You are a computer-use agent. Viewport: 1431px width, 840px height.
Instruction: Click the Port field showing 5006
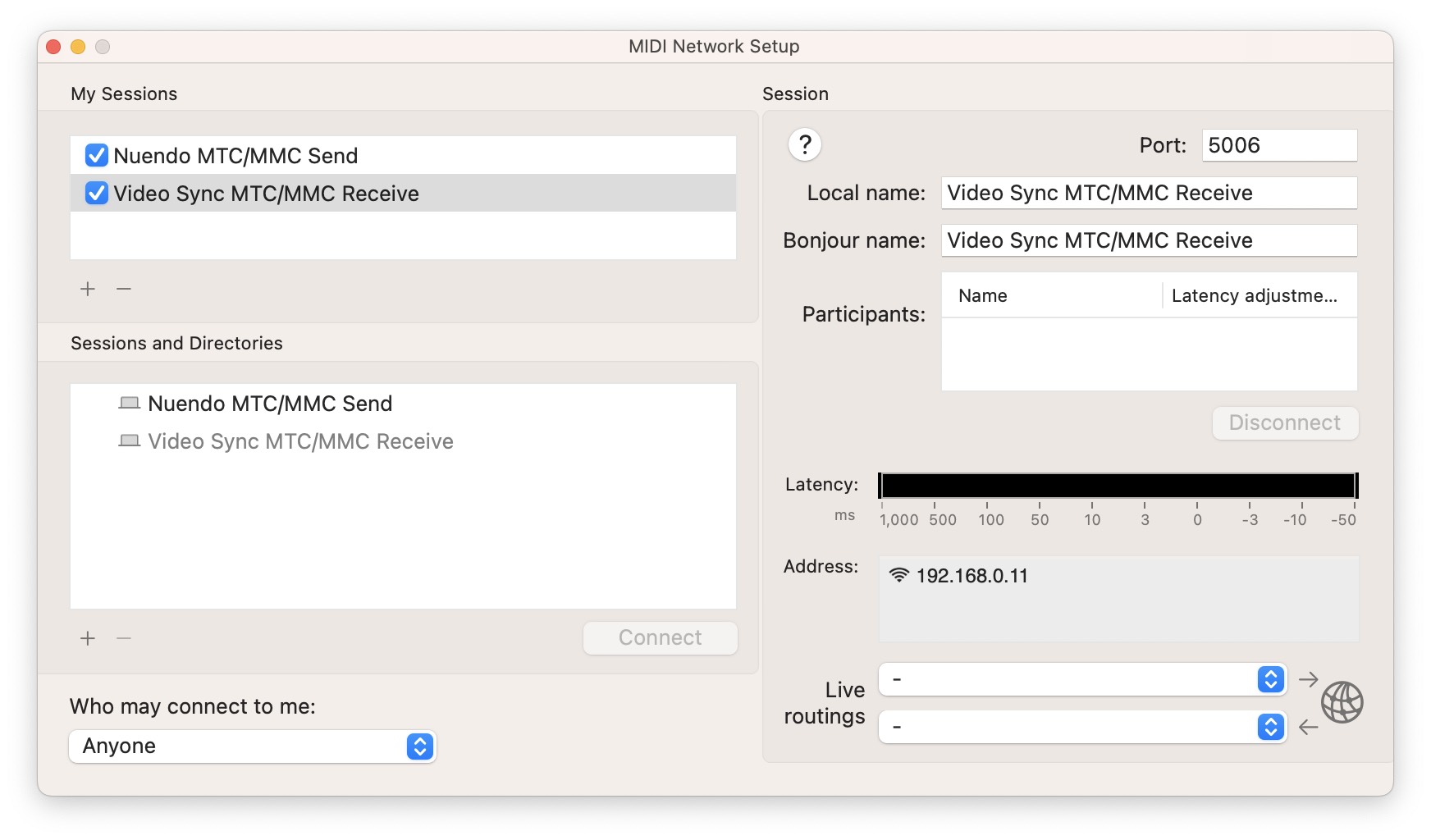pos(1279,145)
